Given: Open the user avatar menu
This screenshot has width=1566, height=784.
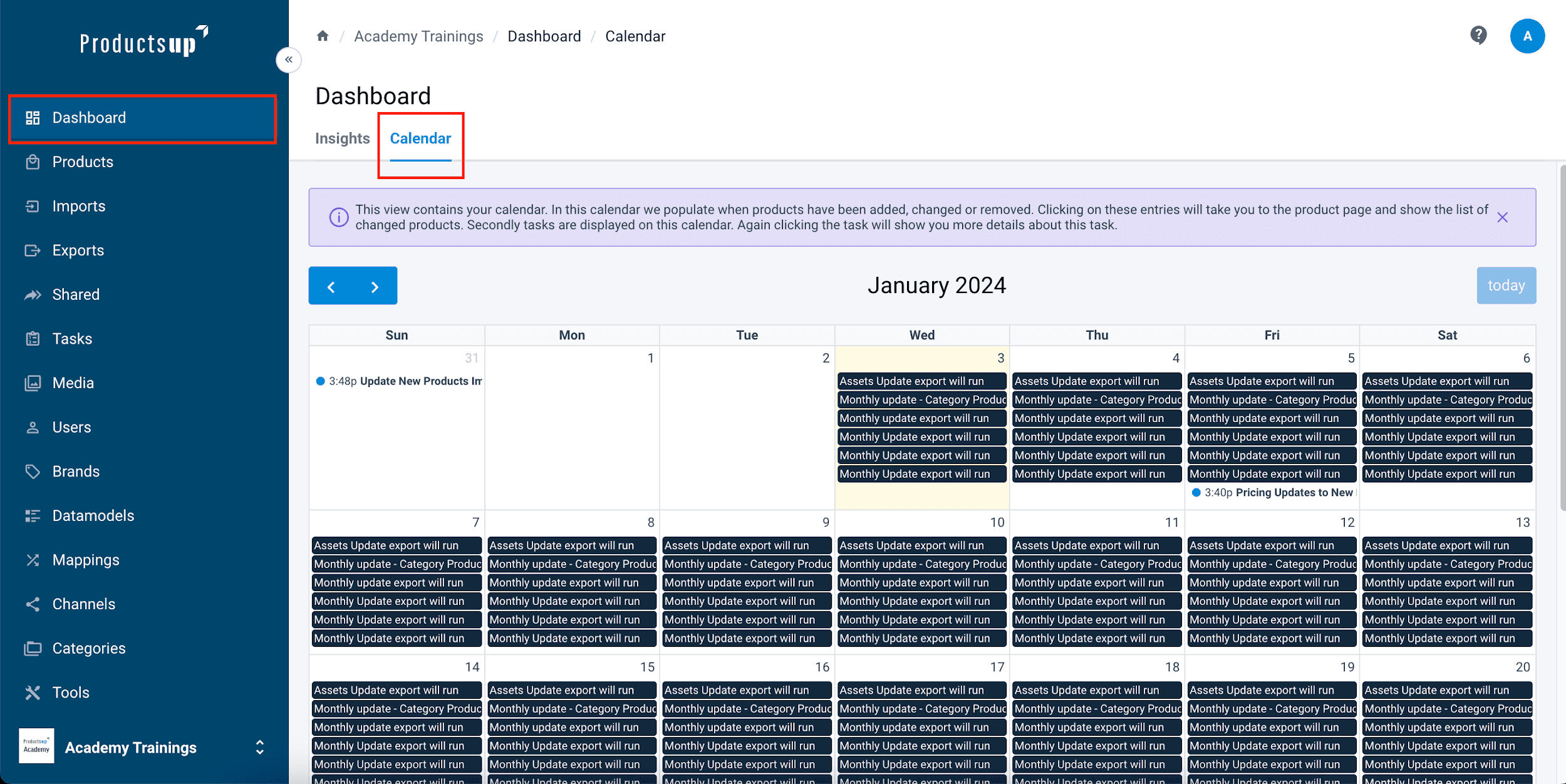Looking at the screenshot, I should pos(1527,36).
